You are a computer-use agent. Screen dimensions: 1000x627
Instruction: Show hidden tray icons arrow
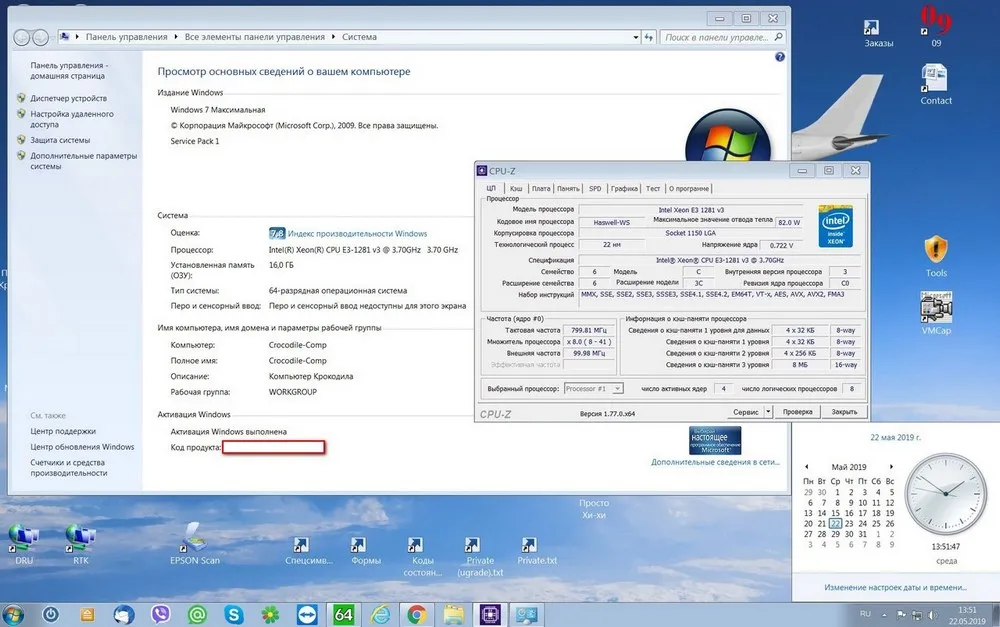click(884, 615)
